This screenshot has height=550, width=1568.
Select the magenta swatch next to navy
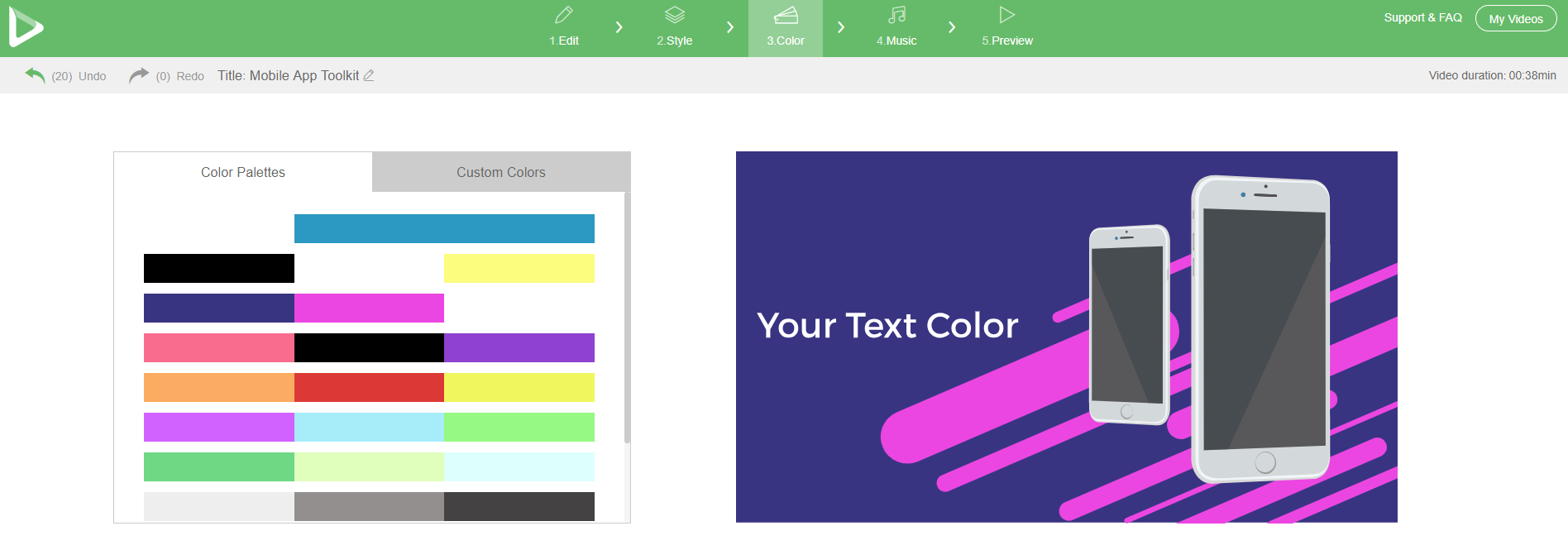click(x=369, y=308)
